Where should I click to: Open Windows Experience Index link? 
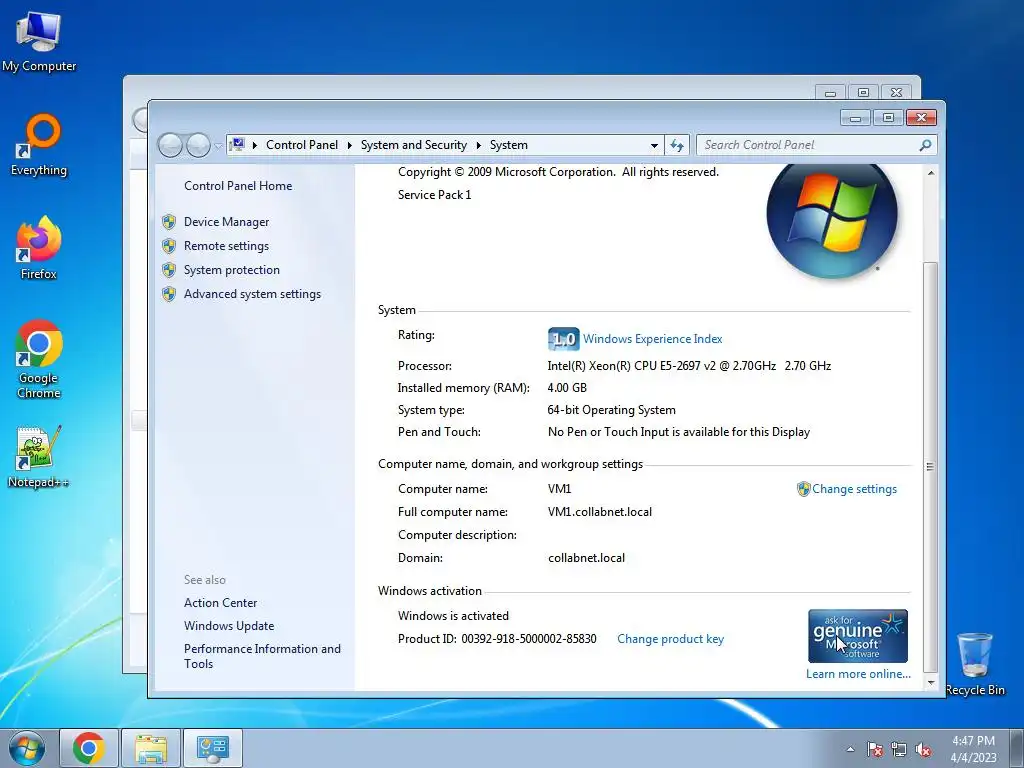[x=652, y=339]
